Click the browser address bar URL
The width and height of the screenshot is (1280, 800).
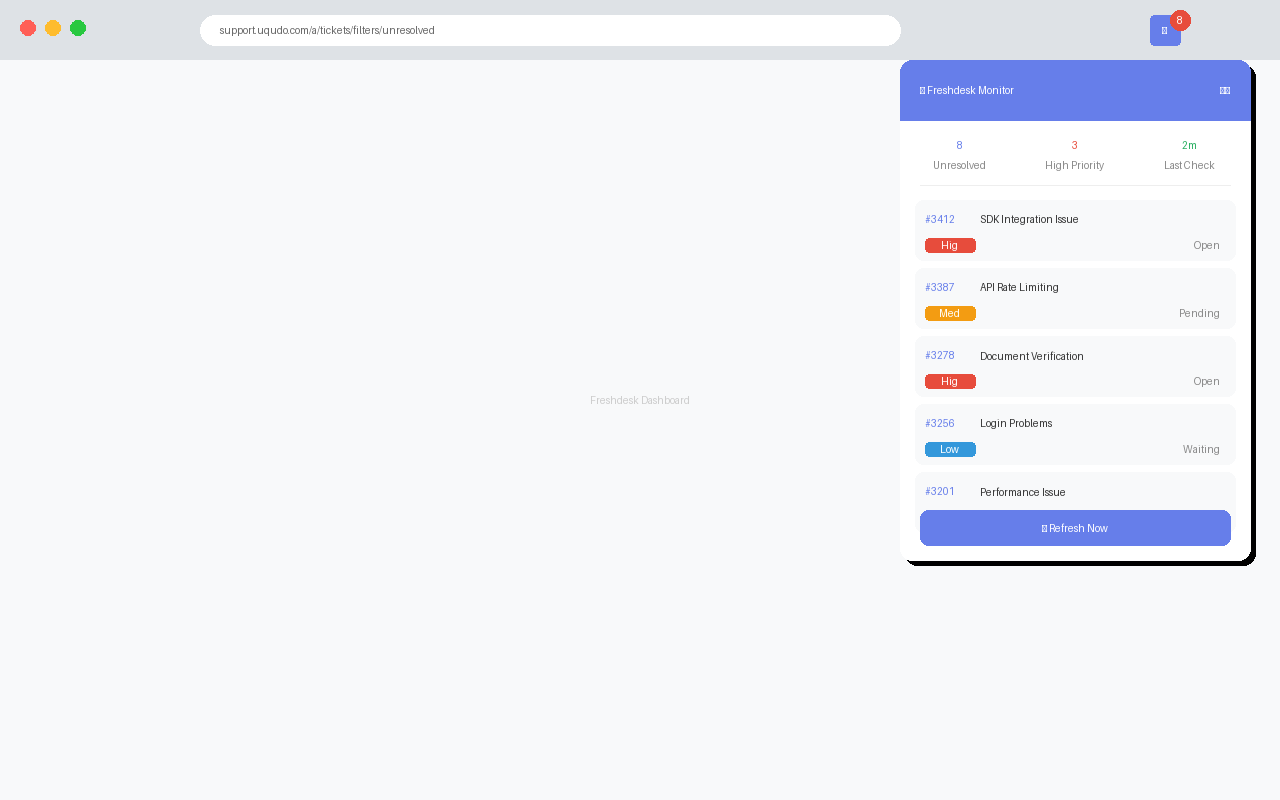point(550,30)
